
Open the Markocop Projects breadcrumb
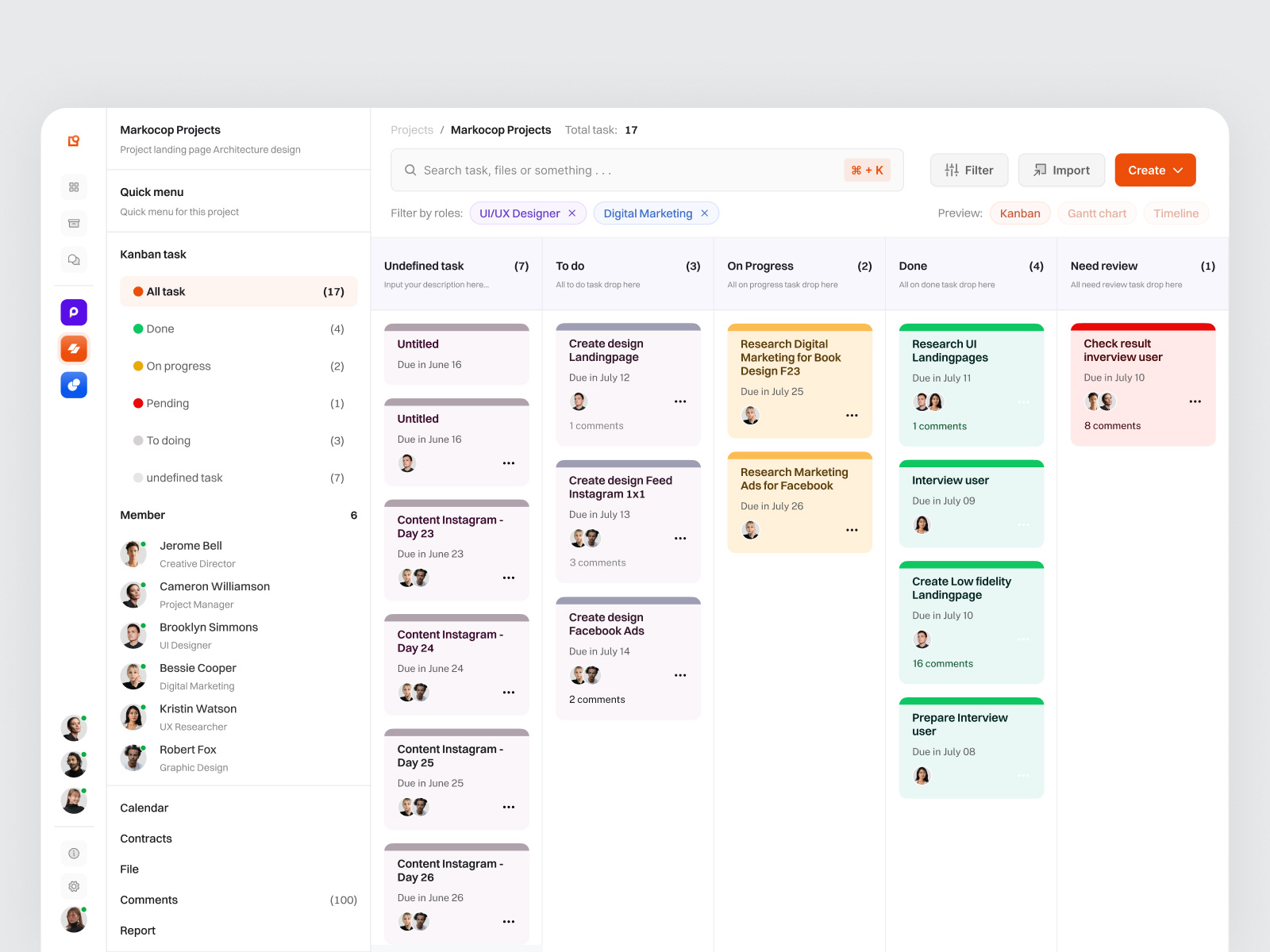click(x=500, y=129)
